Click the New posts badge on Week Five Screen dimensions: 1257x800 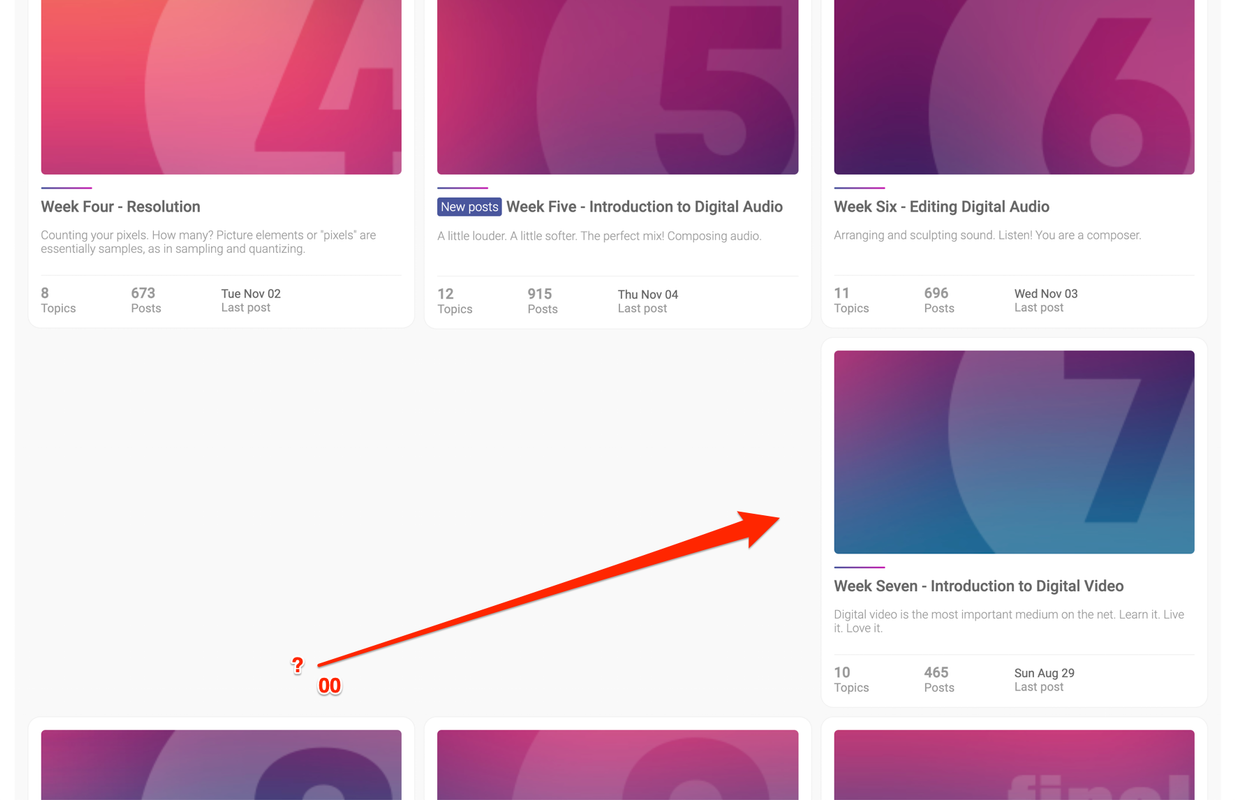coord(469,207)
